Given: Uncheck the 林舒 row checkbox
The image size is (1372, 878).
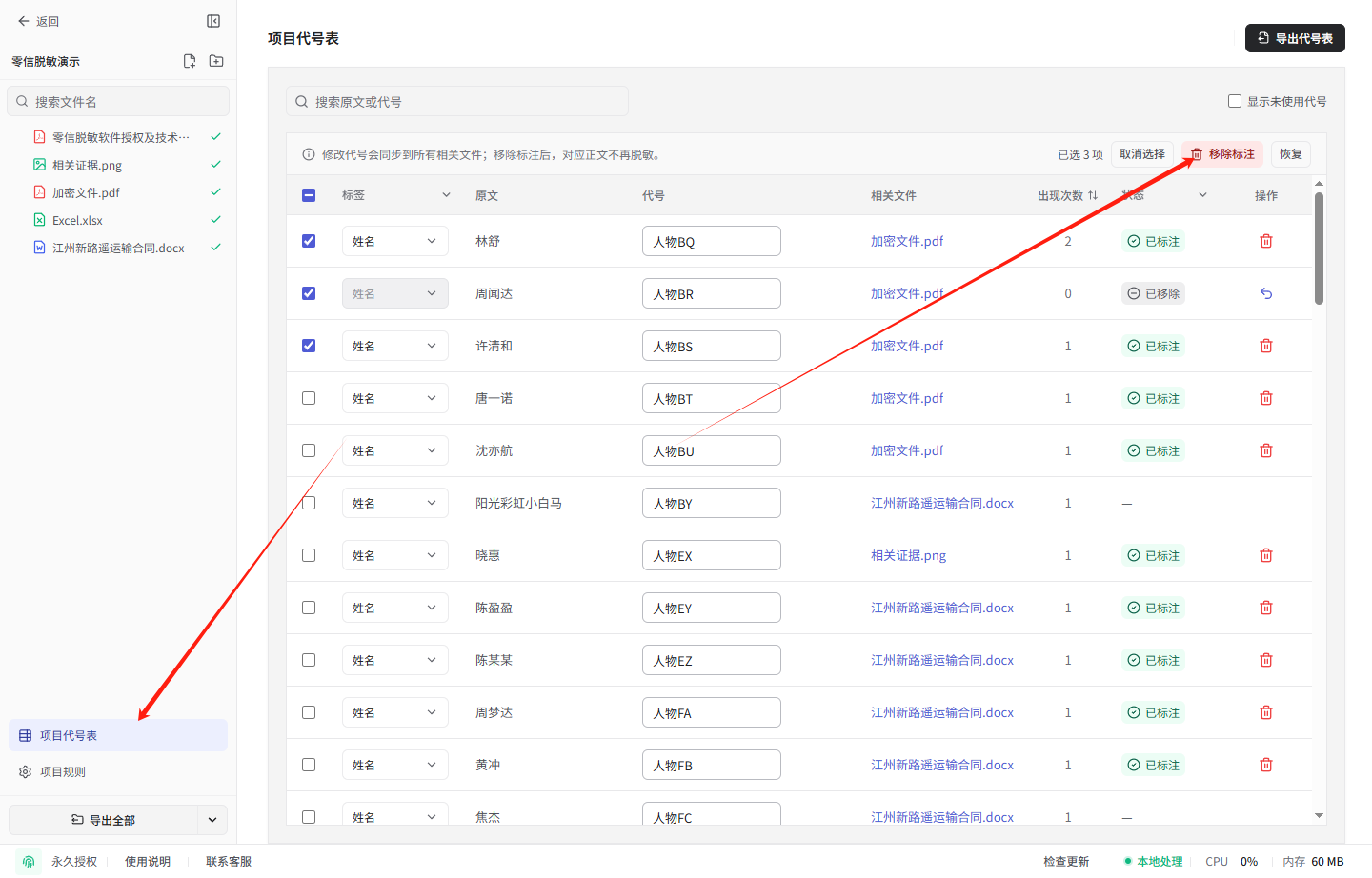Looking at the screenshot, I should [309, 241].
